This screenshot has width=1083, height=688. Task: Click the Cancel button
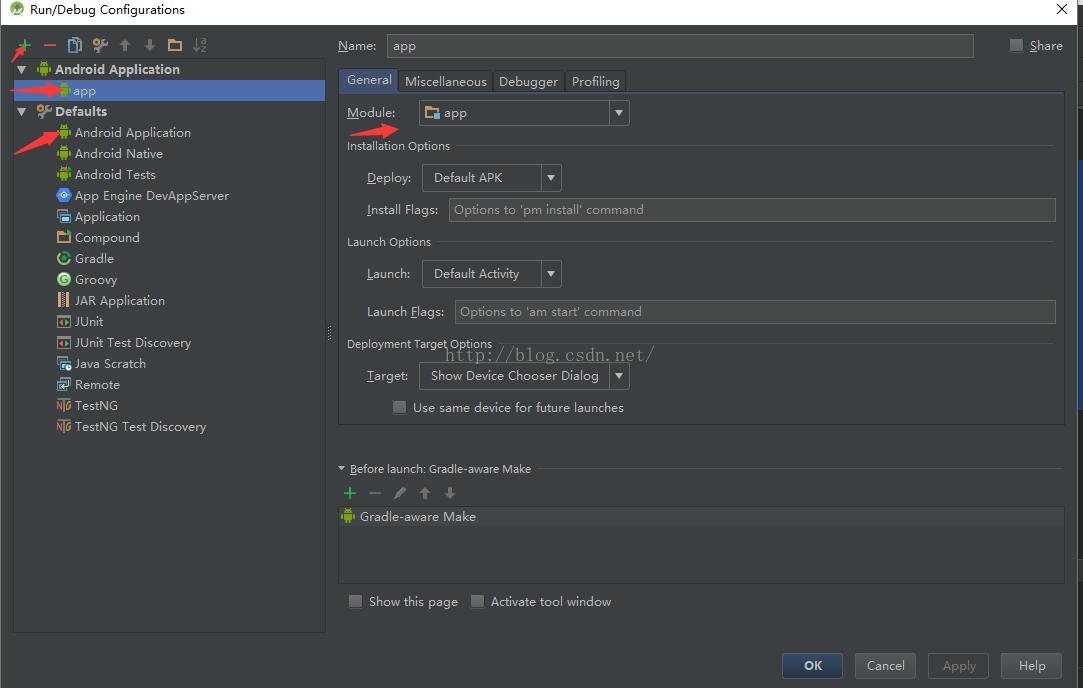pos(885,666)
